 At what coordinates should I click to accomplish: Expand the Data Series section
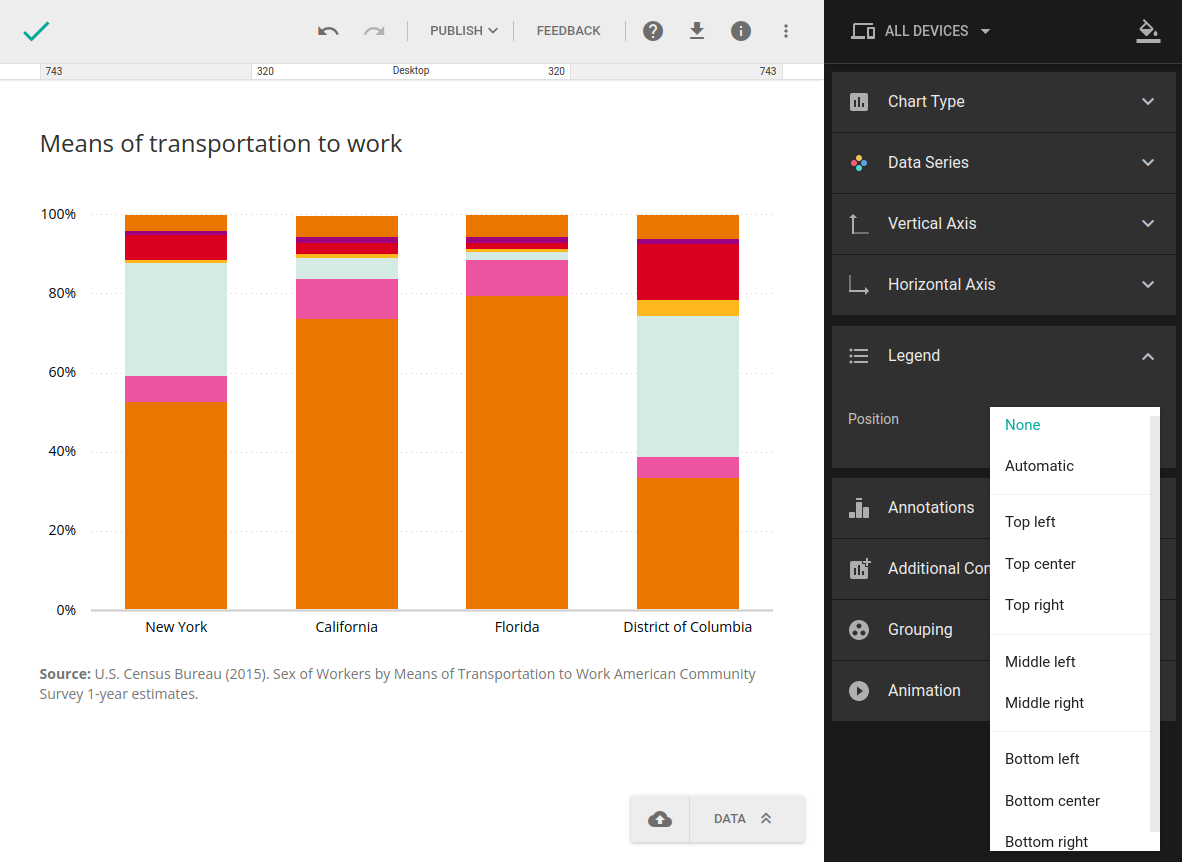1003,163
